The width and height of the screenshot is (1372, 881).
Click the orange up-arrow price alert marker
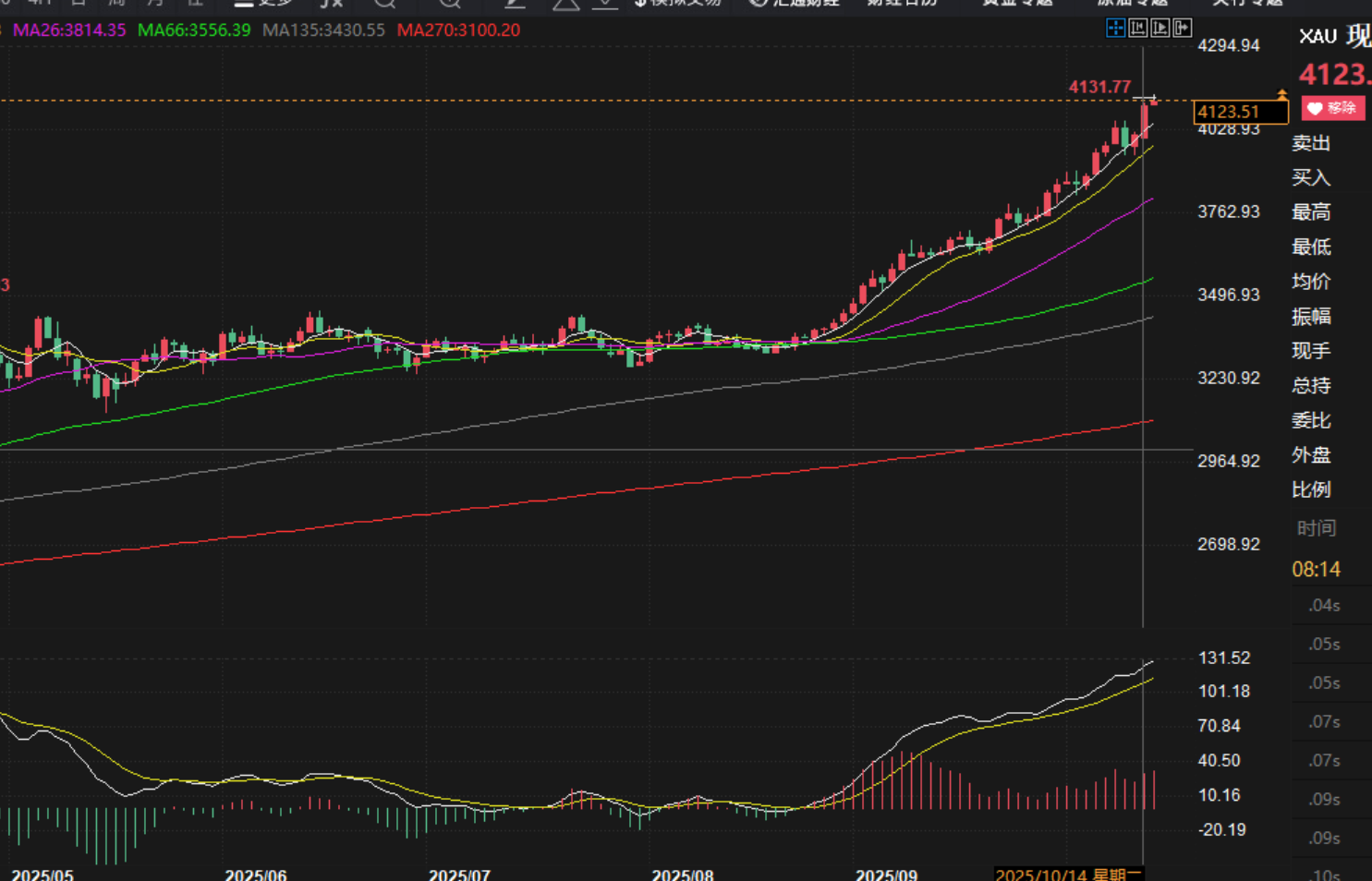tap(1281, 94)
